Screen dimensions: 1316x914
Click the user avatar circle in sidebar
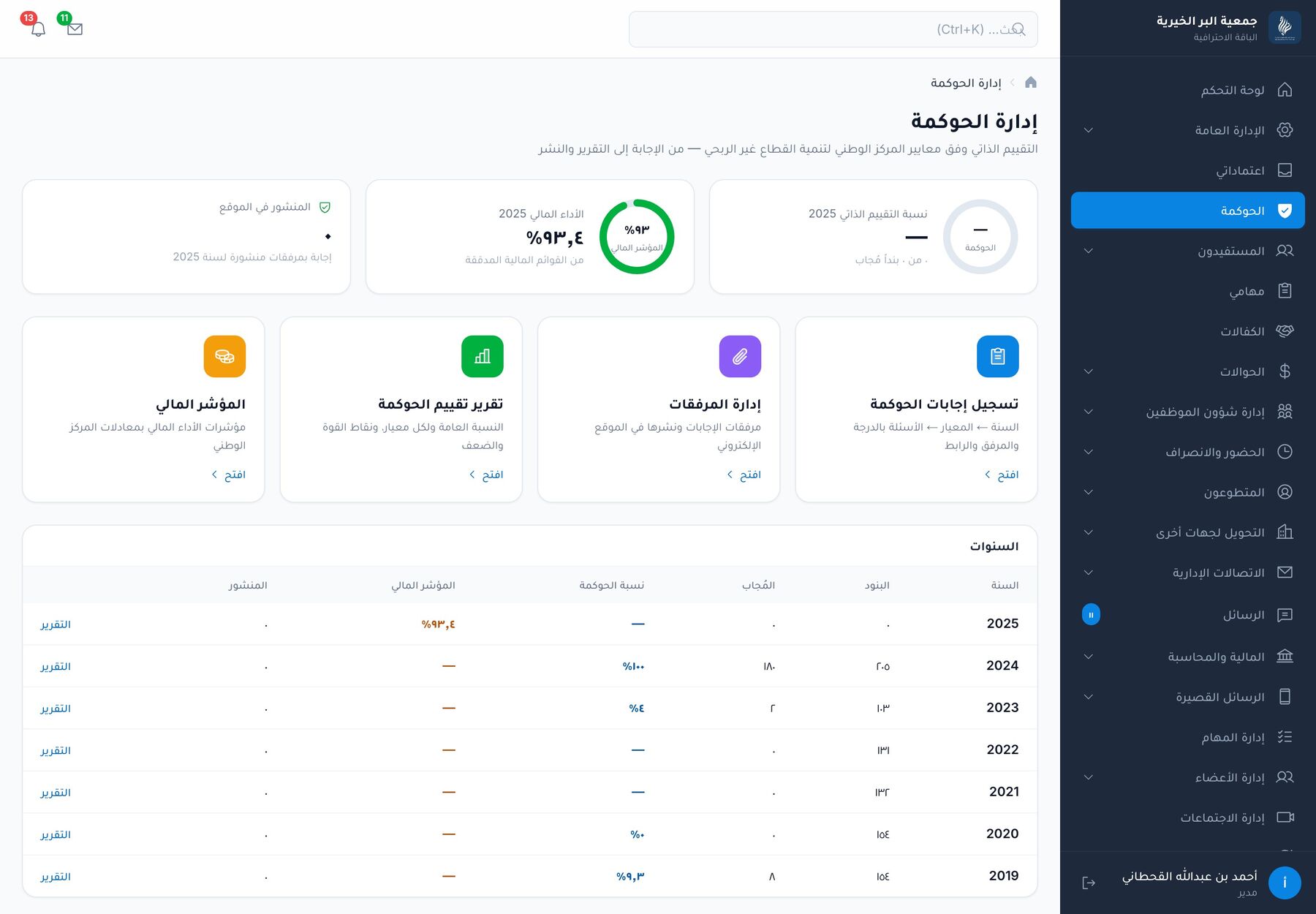(x=1285, y=883)
